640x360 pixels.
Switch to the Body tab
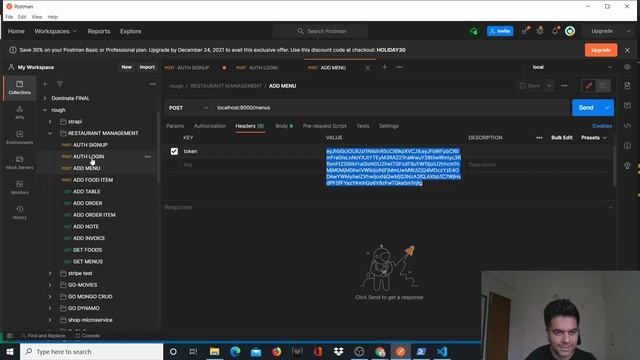pos(284,126)
